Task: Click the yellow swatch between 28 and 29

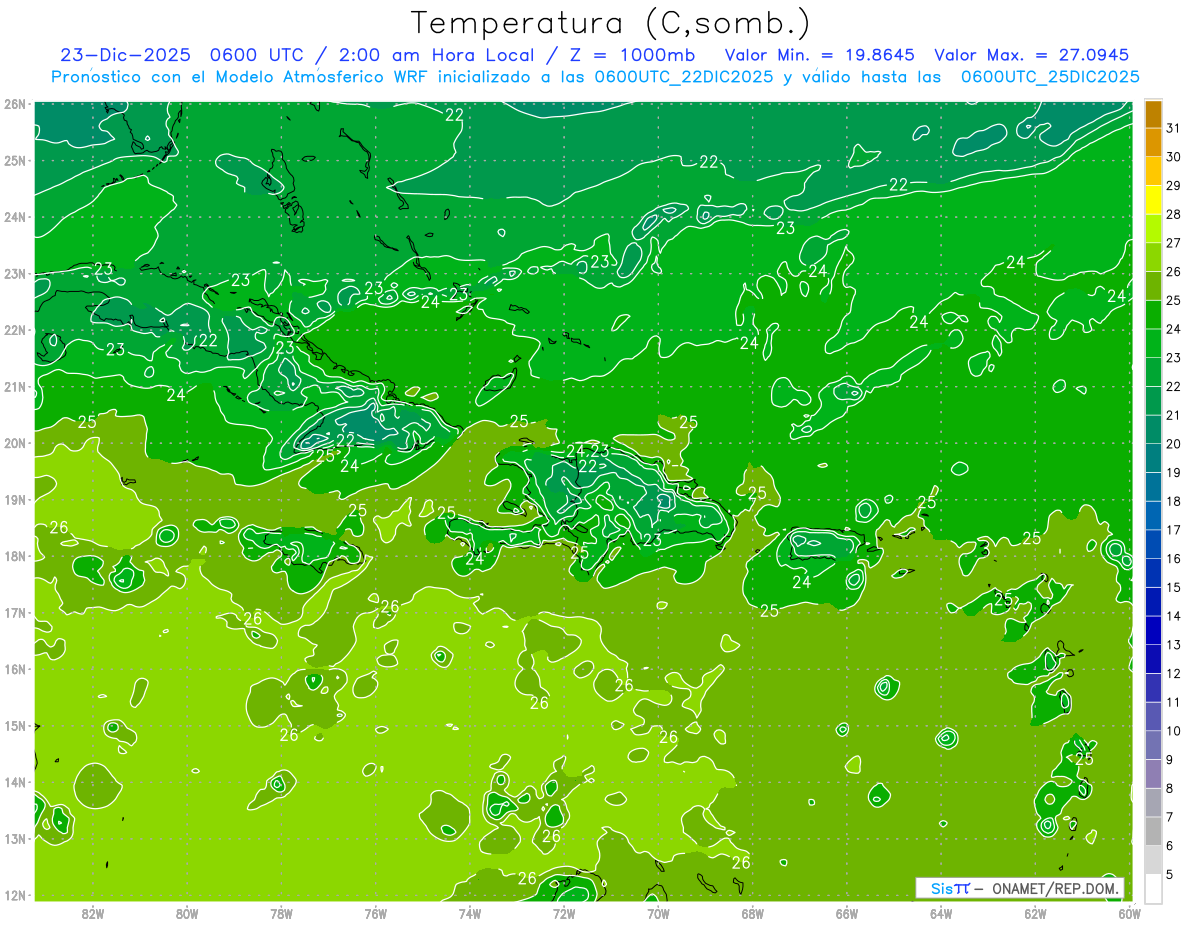Action: 1153,201
